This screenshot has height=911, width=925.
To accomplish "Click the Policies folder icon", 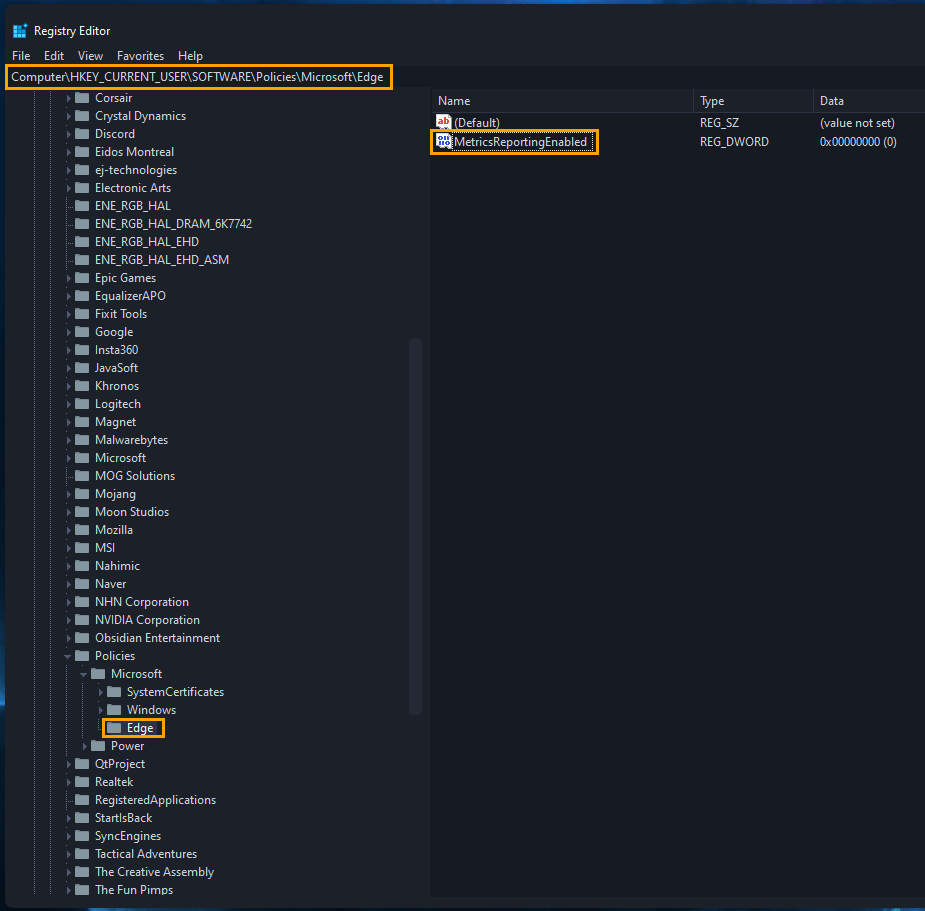I will [82, 656].
